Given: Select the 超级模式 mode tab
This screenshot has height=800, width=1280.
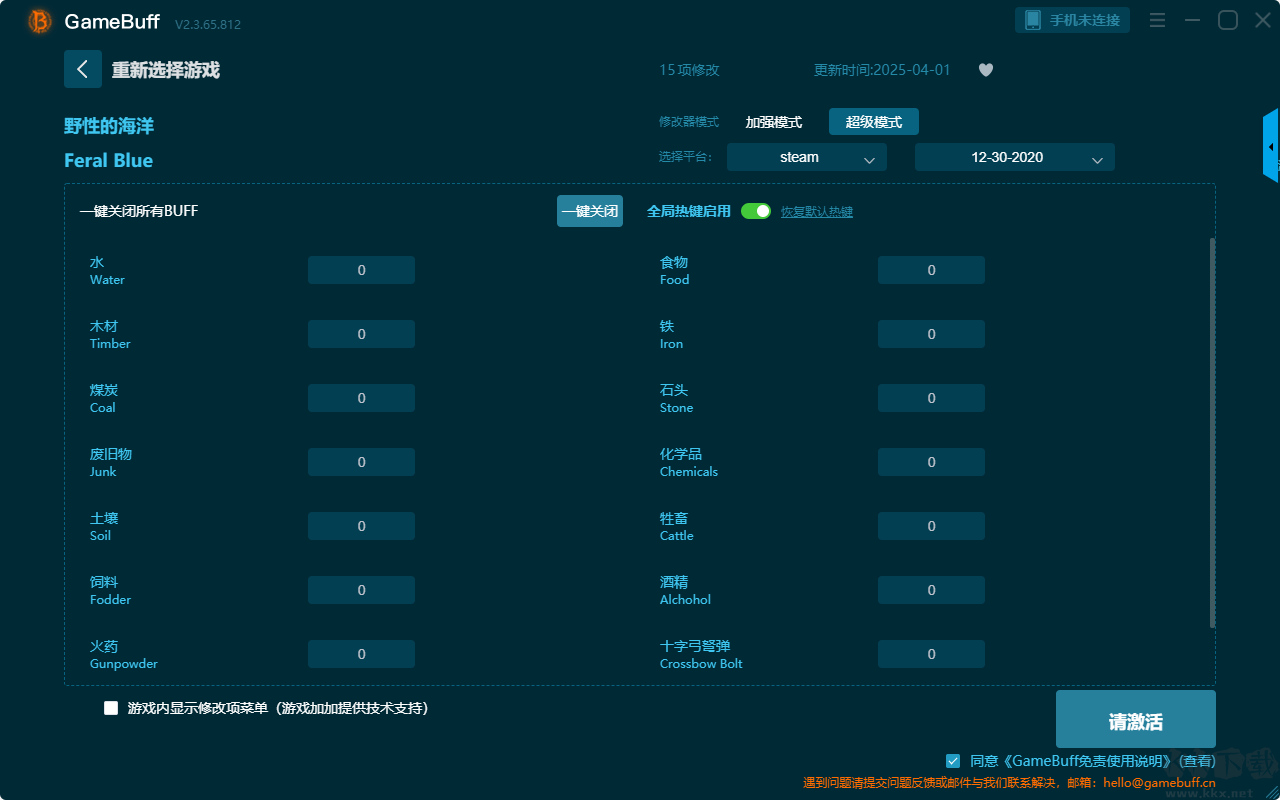Looking at the screenshot, I should [874, 122].
